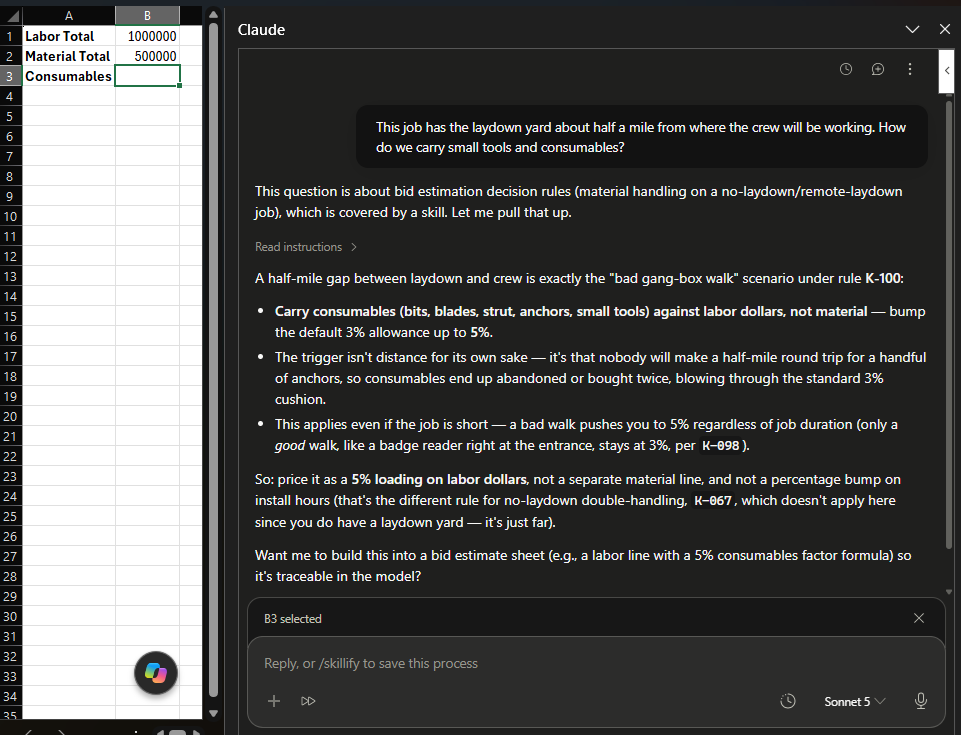Click the selected empty cell B3
The image size is (961, 735).
click(x=147, y=76)
